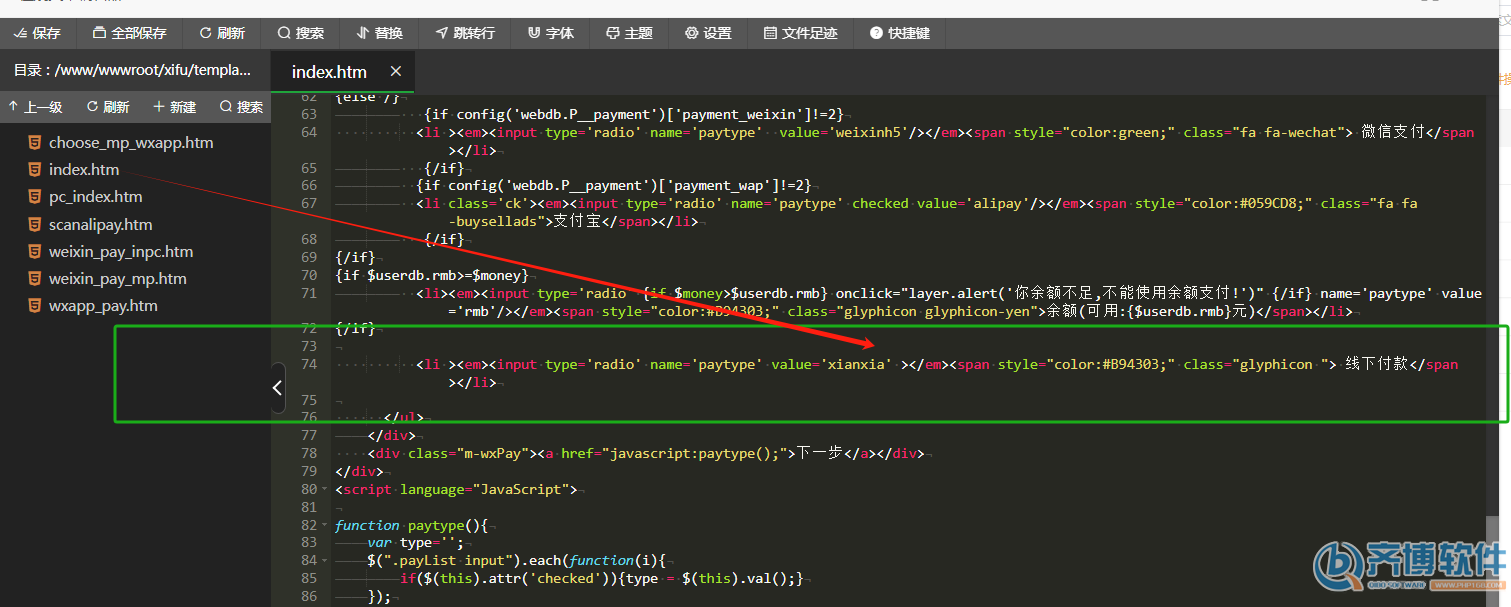The width and height of the screenshot is (1511, 607).
Task: Switch to the index.htm tab
Action: (x=329, y=72)
